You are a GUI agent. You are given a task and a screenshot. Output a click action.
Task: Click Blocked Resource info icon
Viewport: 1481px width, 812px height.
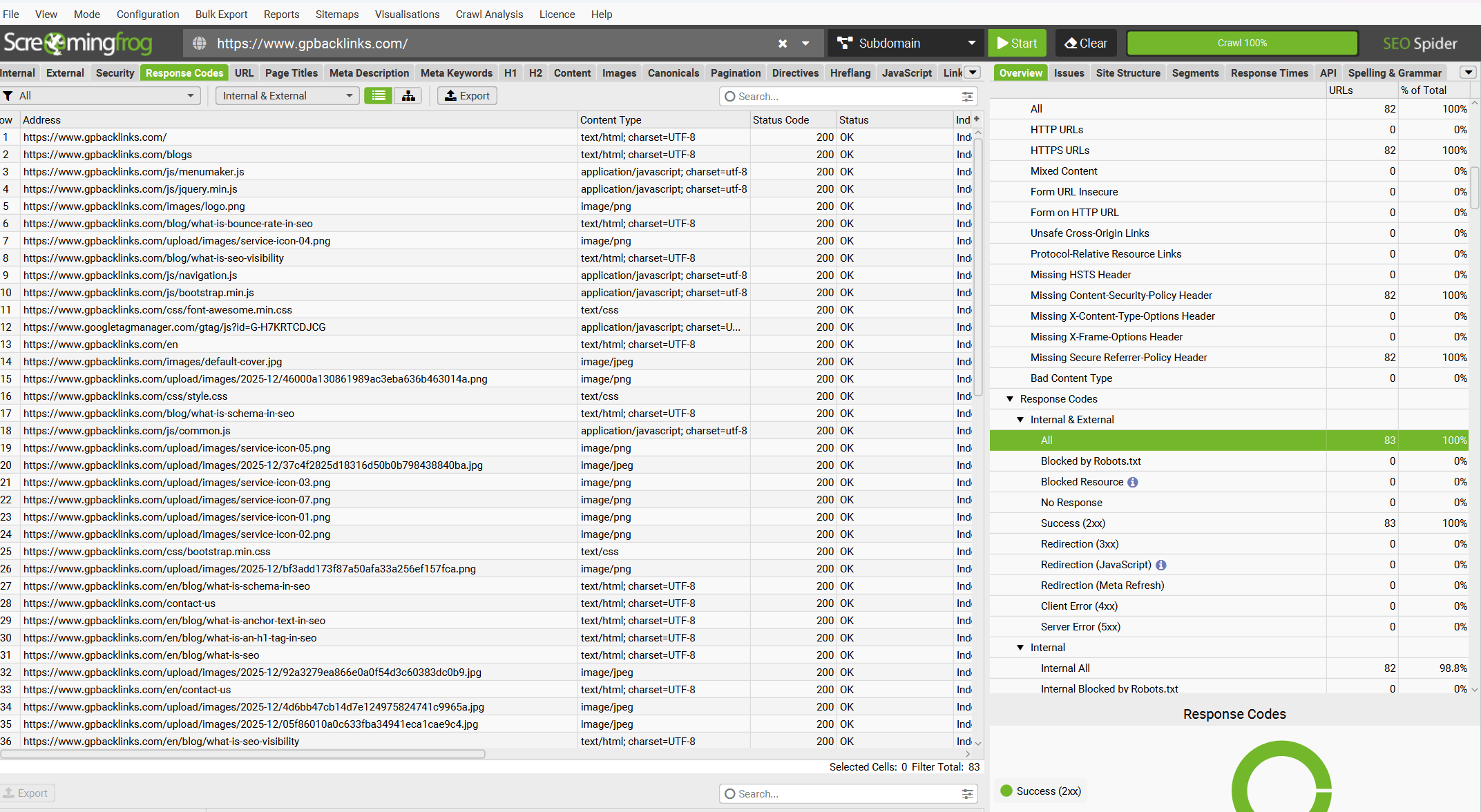click(1133, 483)
